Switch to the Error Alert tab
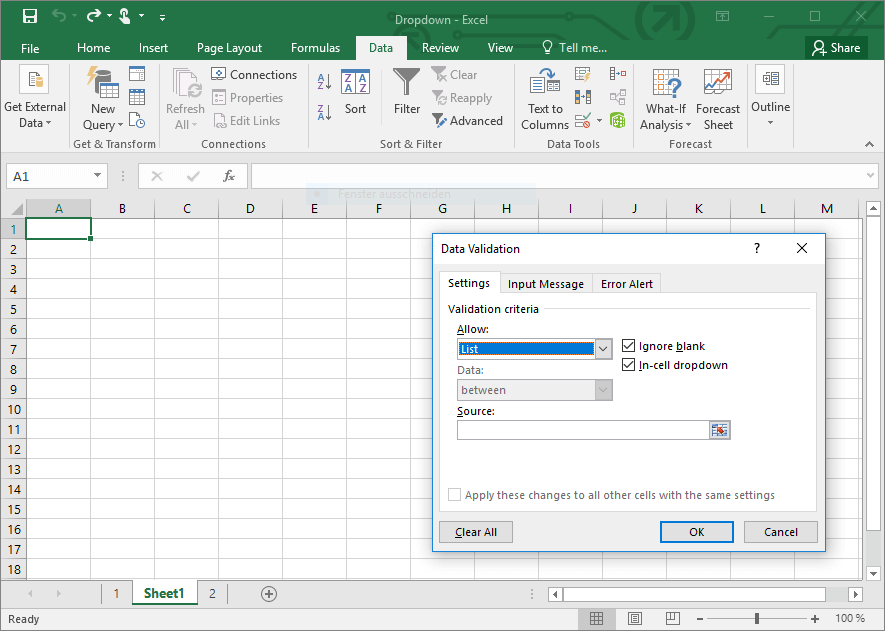This screenshot has width=885, height=631. (x=626, y=284)
